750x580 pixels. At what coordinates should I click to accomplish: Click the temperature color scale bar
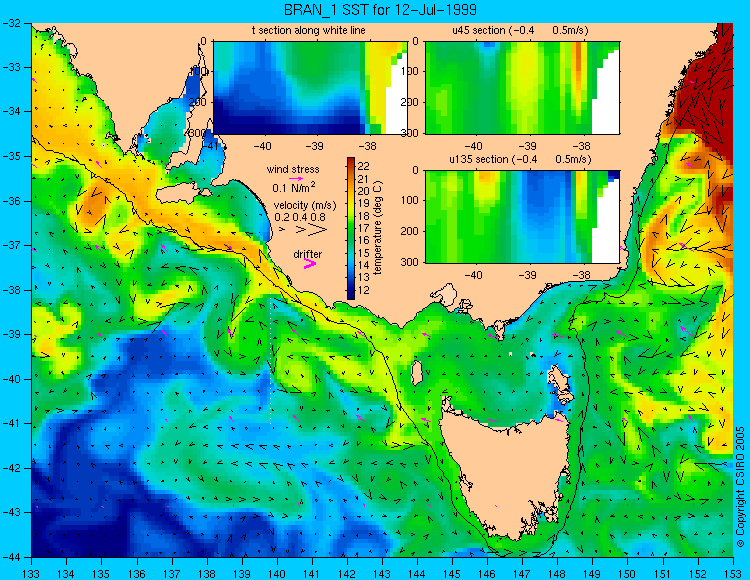click(351, 228)
